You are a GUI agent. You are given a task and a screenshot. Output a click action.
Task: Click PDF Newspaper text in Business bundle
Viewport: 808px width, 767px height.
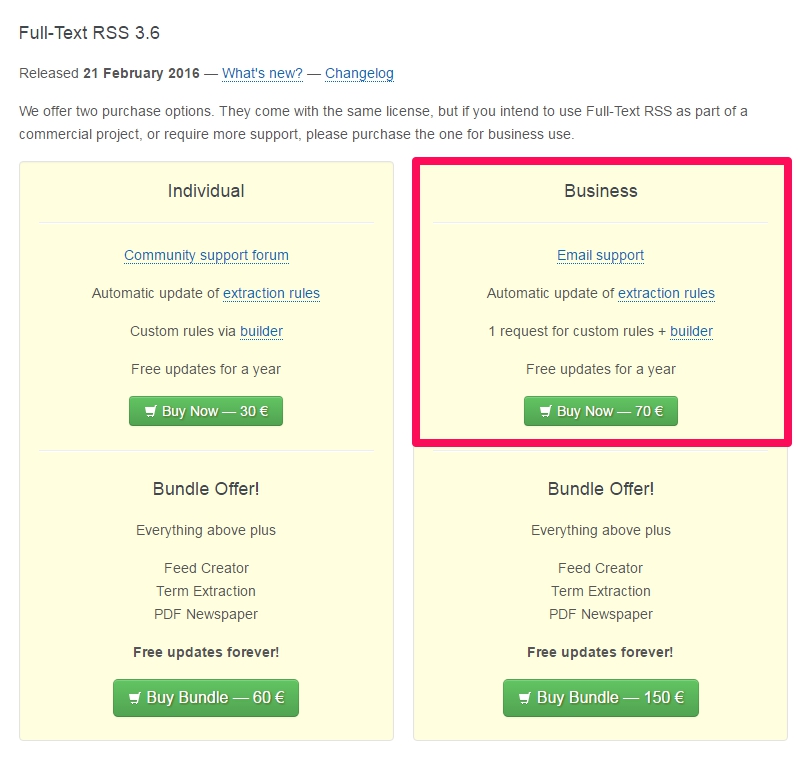[600, 614]
